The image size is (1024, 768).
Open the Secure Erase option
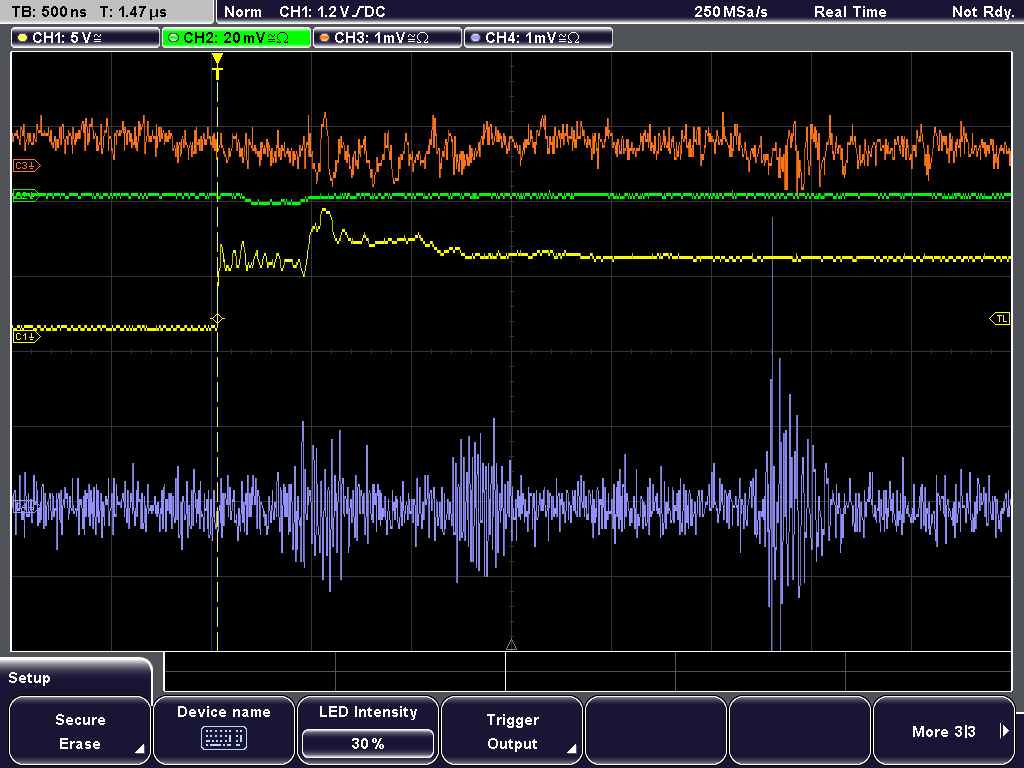tap(80, 731)
